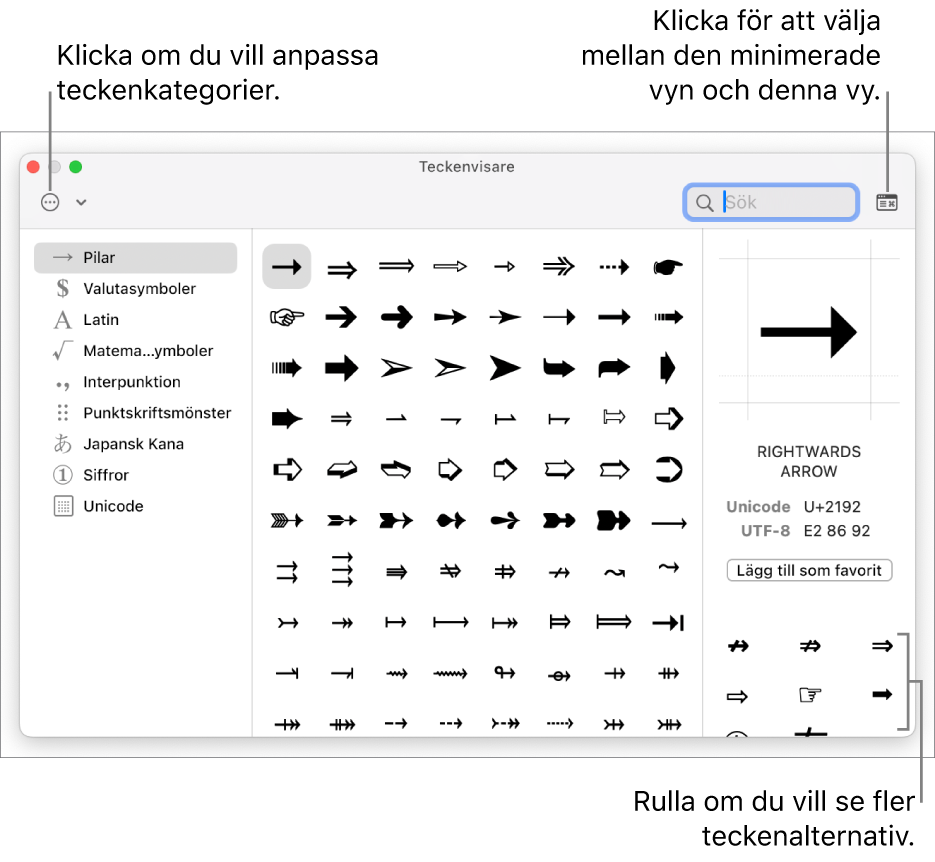Select the long thin rightwards arrow
The height and width of the screenshot is (862, 935).
(x=669, y=523)
